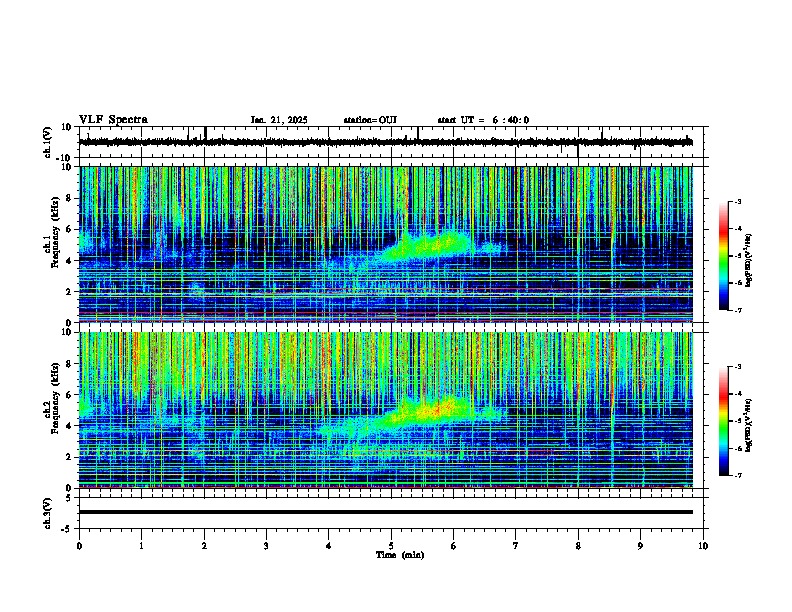
Task: Click tick label 10 on Time (min) axis
Action: click(x=703, y=546)
